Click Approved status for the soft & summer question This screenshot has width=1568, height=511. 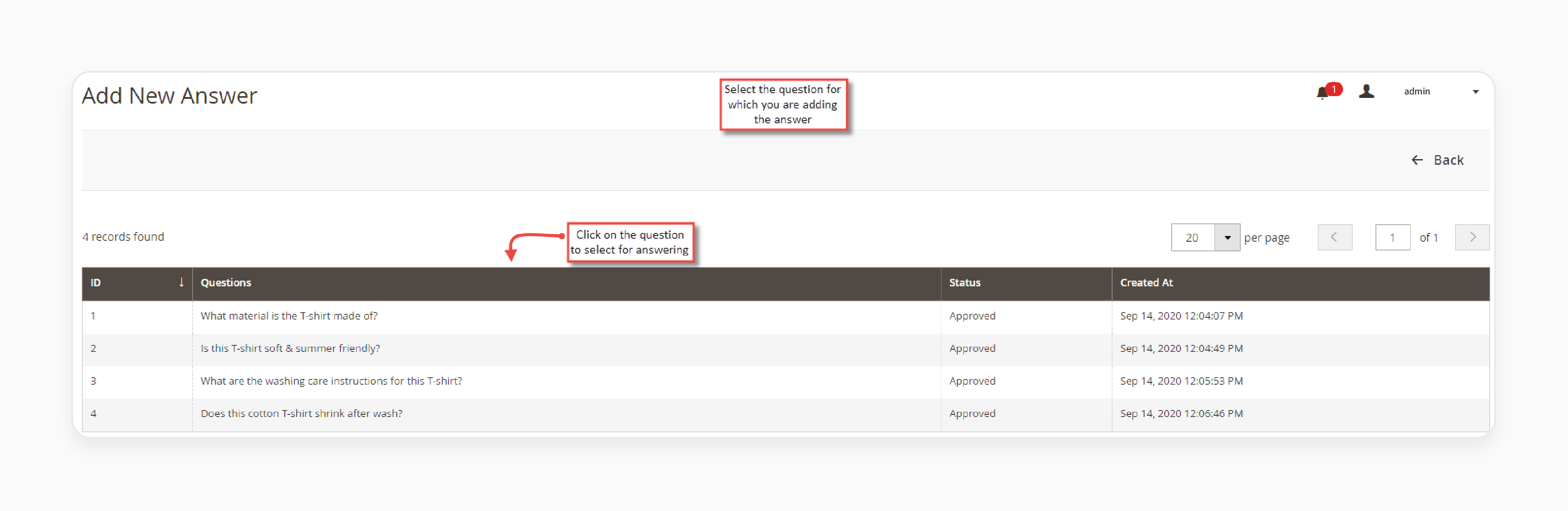[972, 348]
